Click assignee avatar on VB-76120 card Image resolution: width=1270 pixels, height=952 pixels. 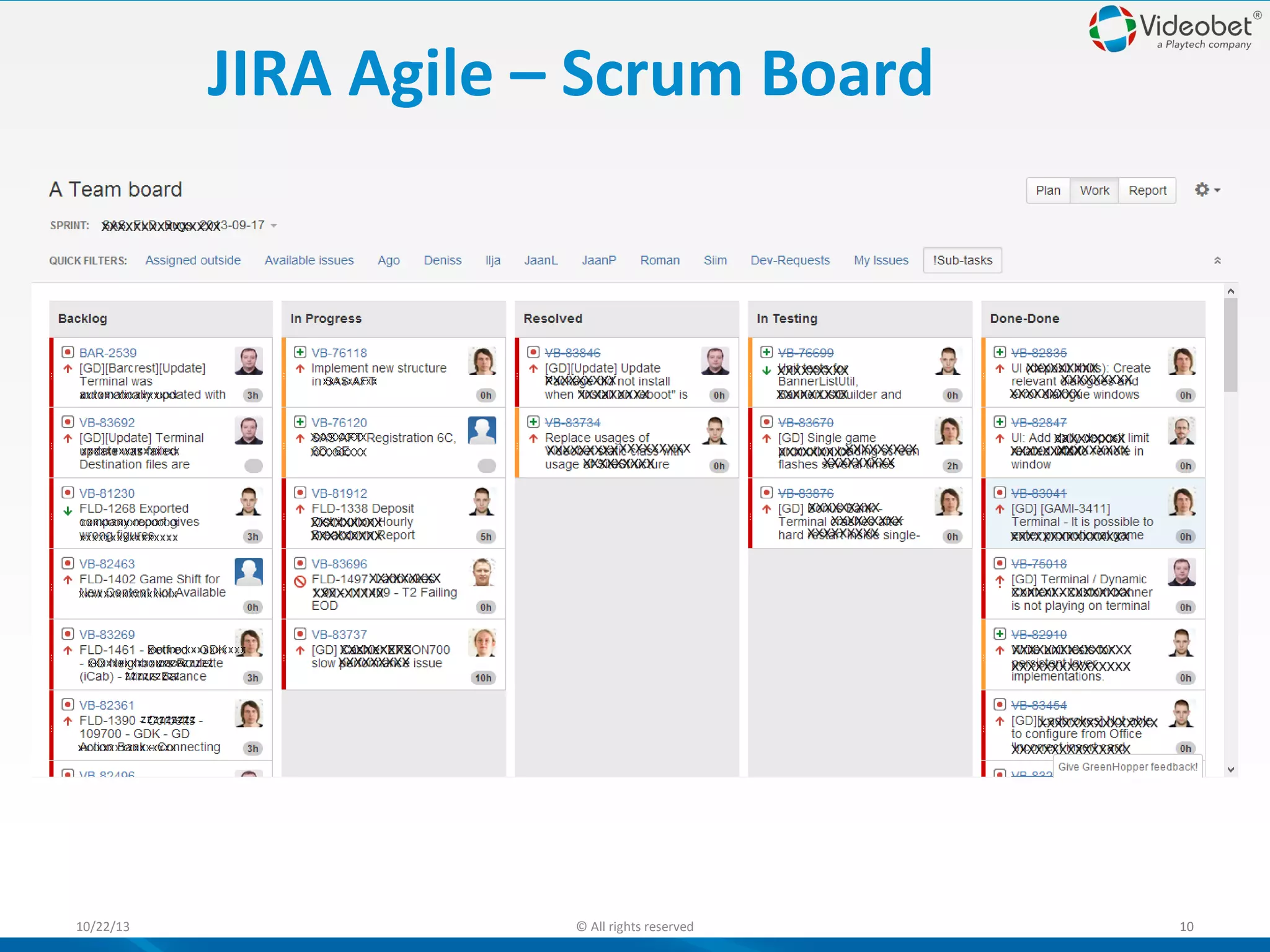click(x=482, y=430)
